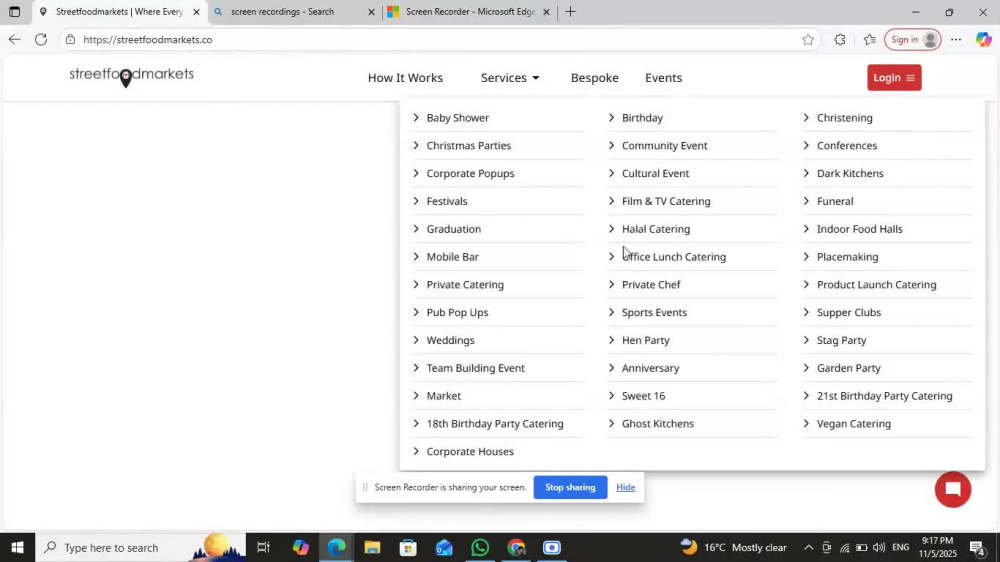The height and width of the screenshot is (562, 1000).
Task: Open Task View on the taskbar
Action: point(263,547)
